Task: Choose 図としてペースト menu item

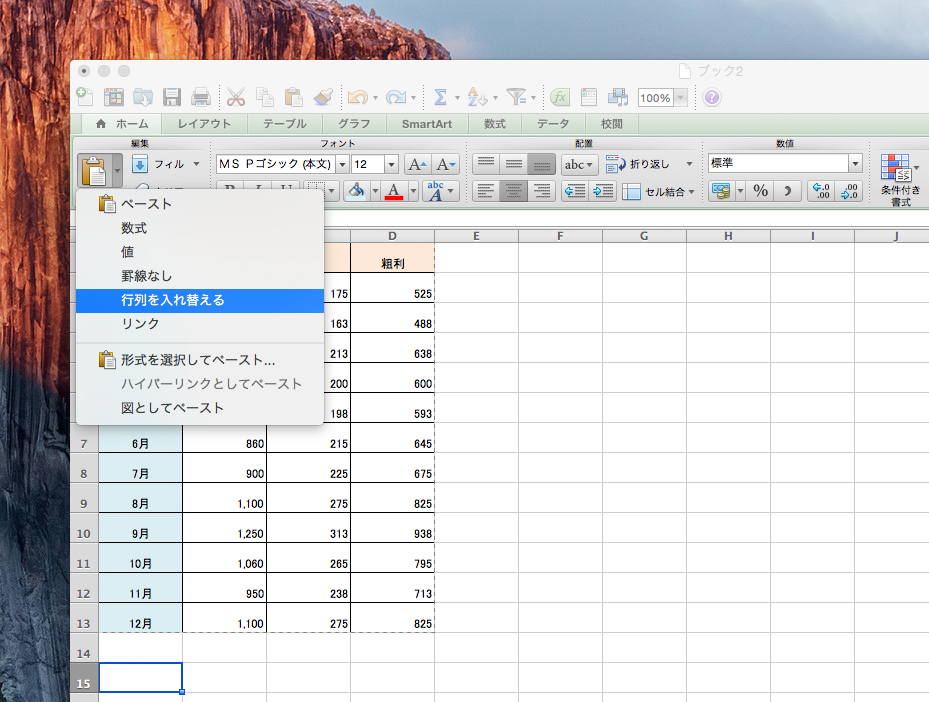Action: coord(200,408)
